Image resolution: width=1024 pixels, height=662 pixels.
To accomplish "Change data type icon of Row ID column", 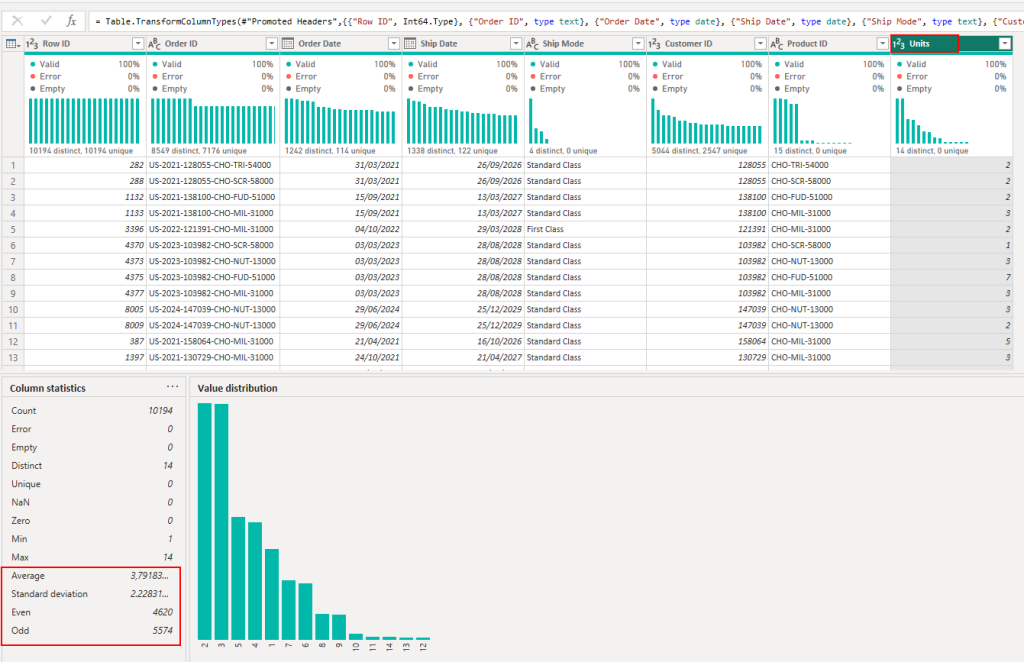I will (32, 44).
